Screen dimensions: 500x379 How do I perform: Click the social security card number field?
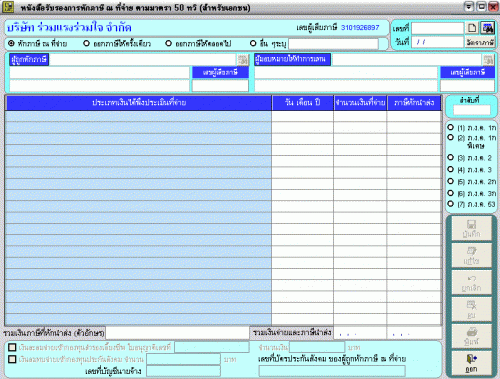click(332, 371)
